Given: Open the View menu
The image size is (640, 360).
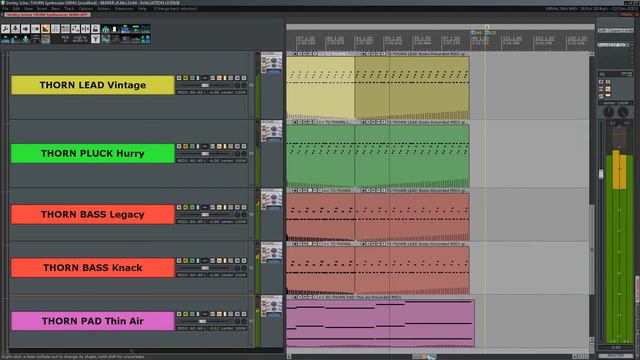Looking at the screenshot, I should click(x=29, y=9).
